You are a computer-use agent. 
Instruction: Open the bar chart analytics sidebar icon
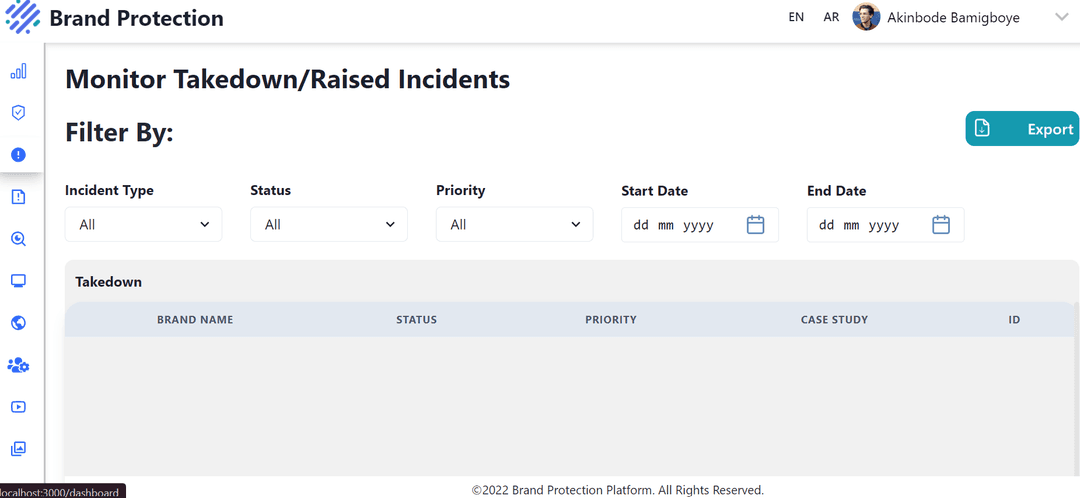point(18,71)
